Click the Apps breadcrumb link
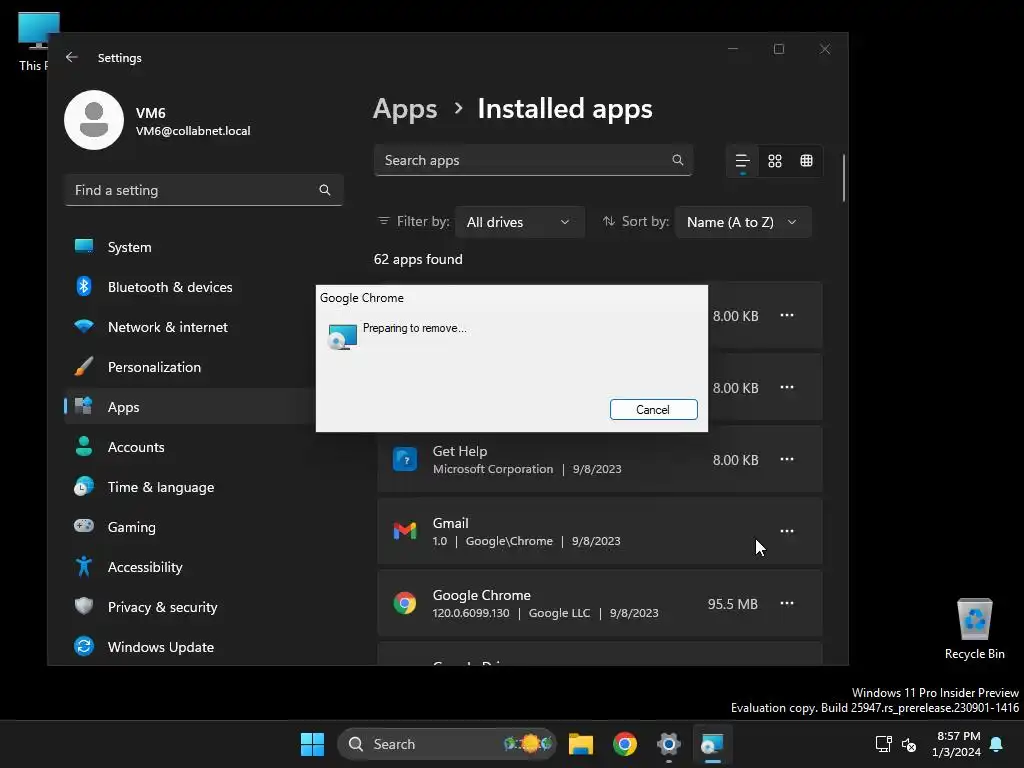 (x=405, y=109)
